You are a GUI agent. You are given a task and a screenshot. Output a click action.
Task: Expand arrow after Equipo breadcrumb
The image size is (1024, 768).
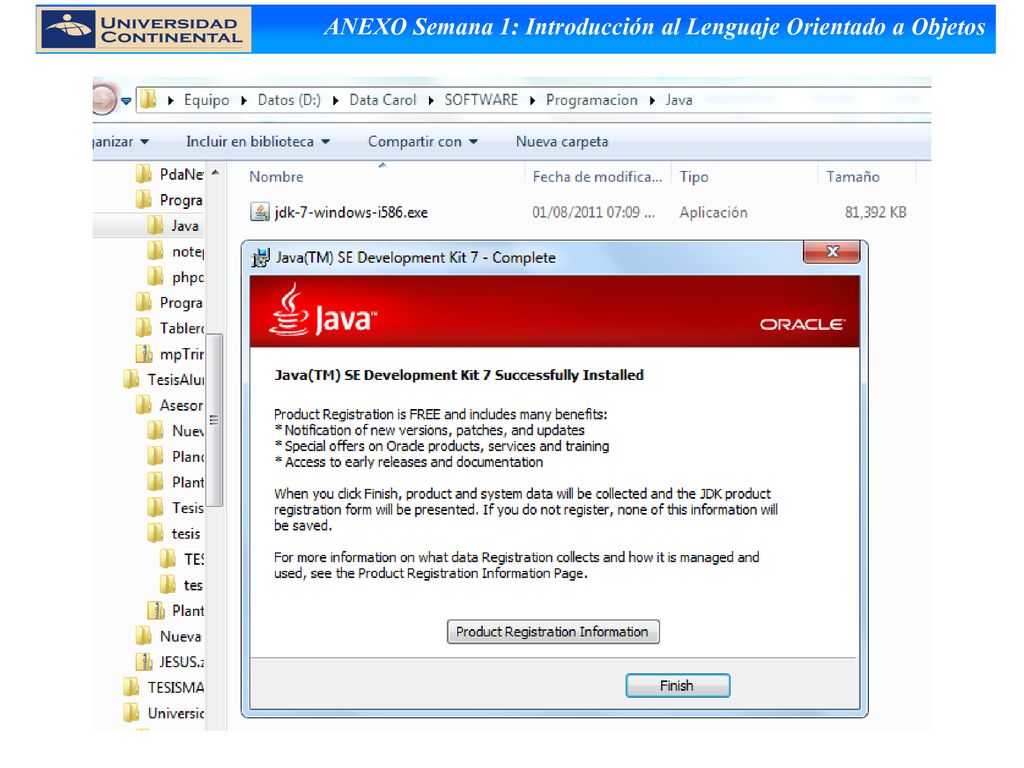tap(244, 101)
